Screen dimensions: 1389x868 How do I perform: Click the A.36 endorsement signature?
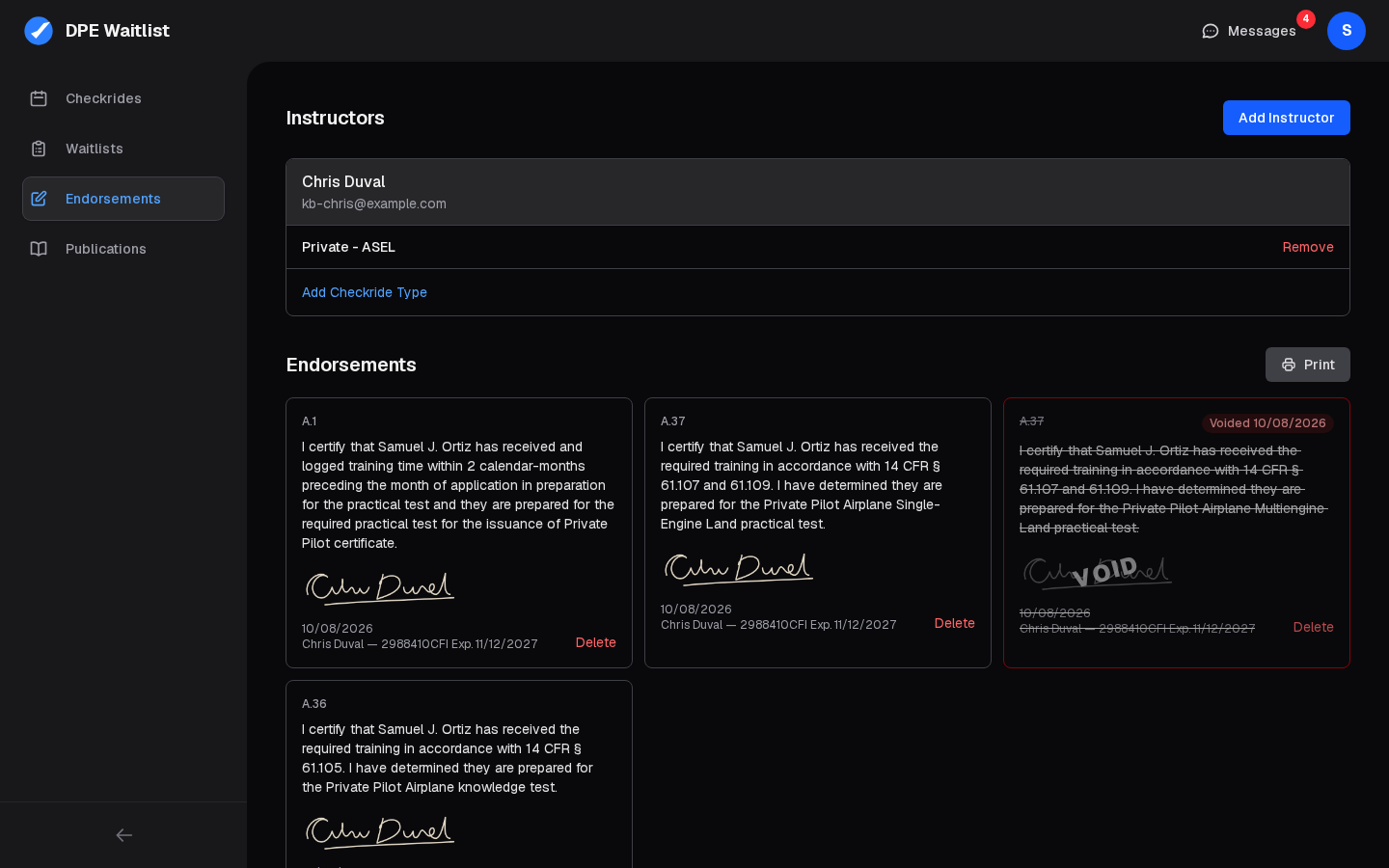pos(379,831)
